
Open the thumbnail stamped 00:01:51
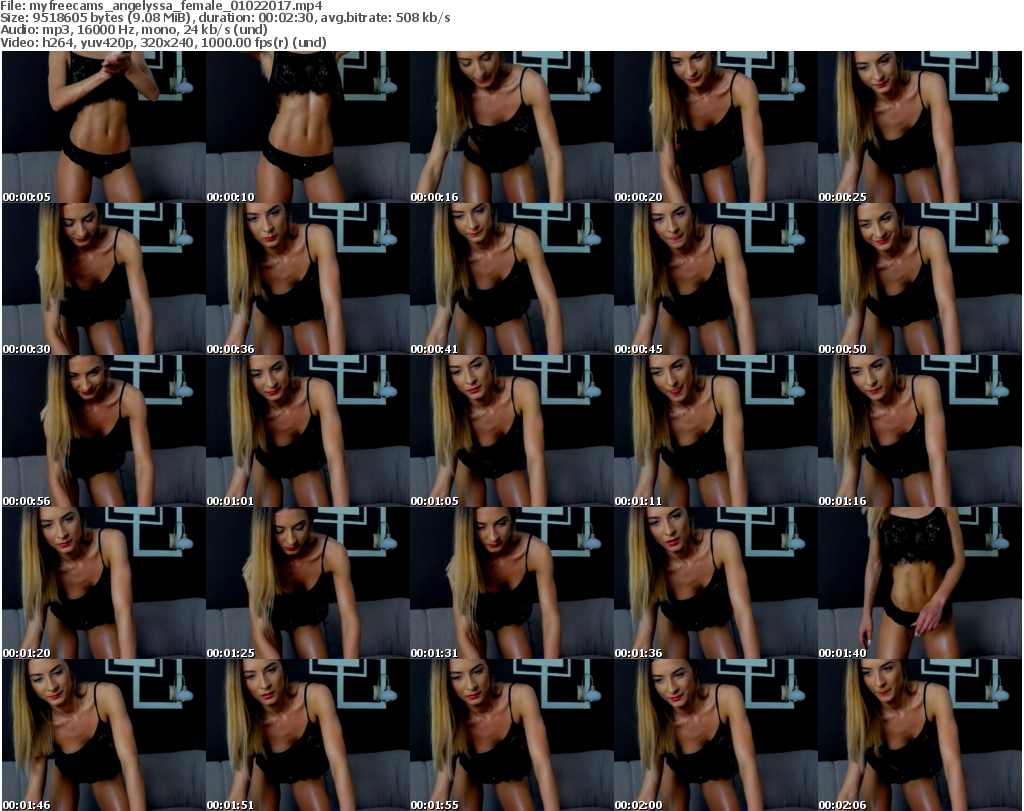click(308, 735)
